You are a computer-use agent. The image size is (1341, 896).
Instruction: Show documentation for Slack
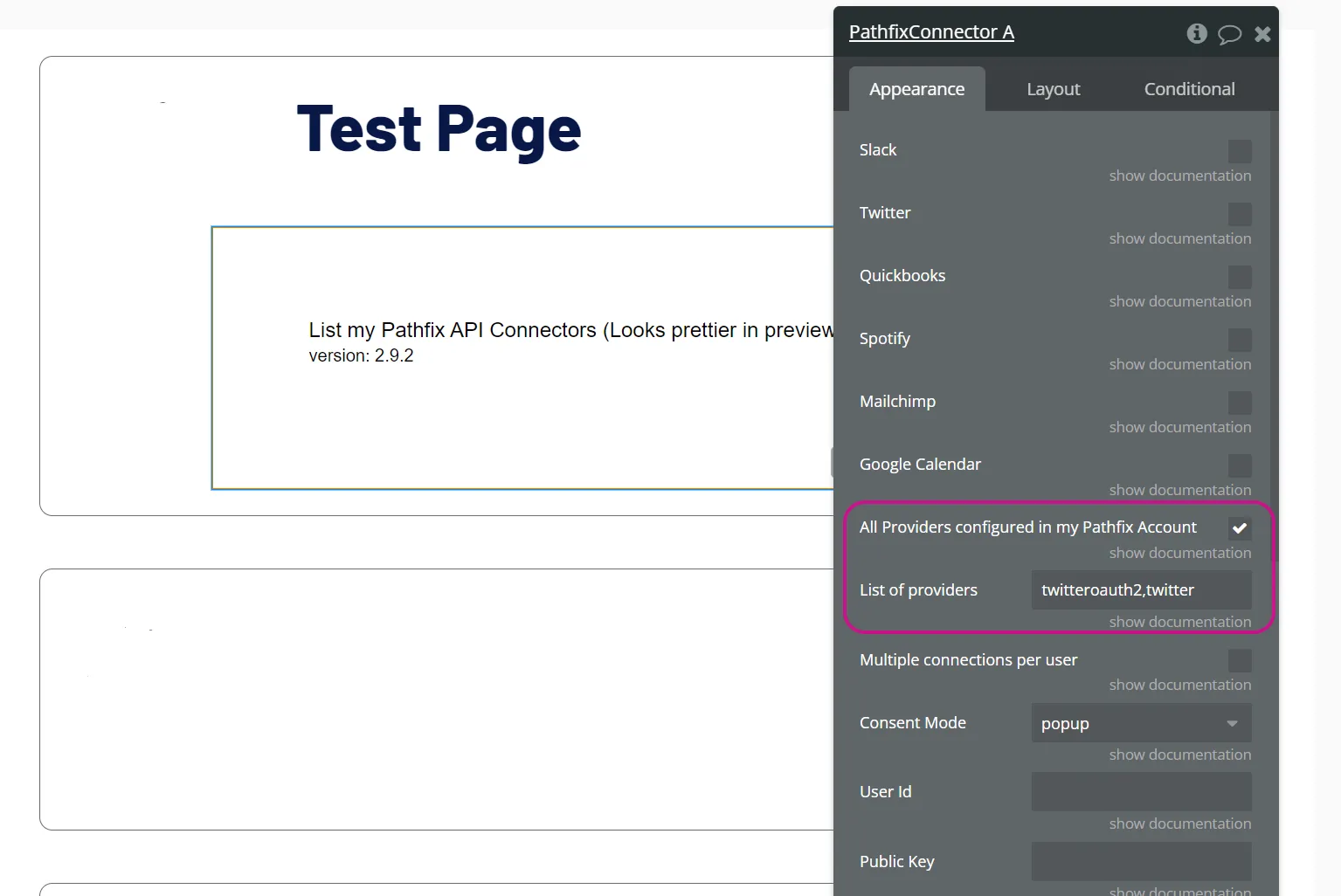click(1180, 176)
